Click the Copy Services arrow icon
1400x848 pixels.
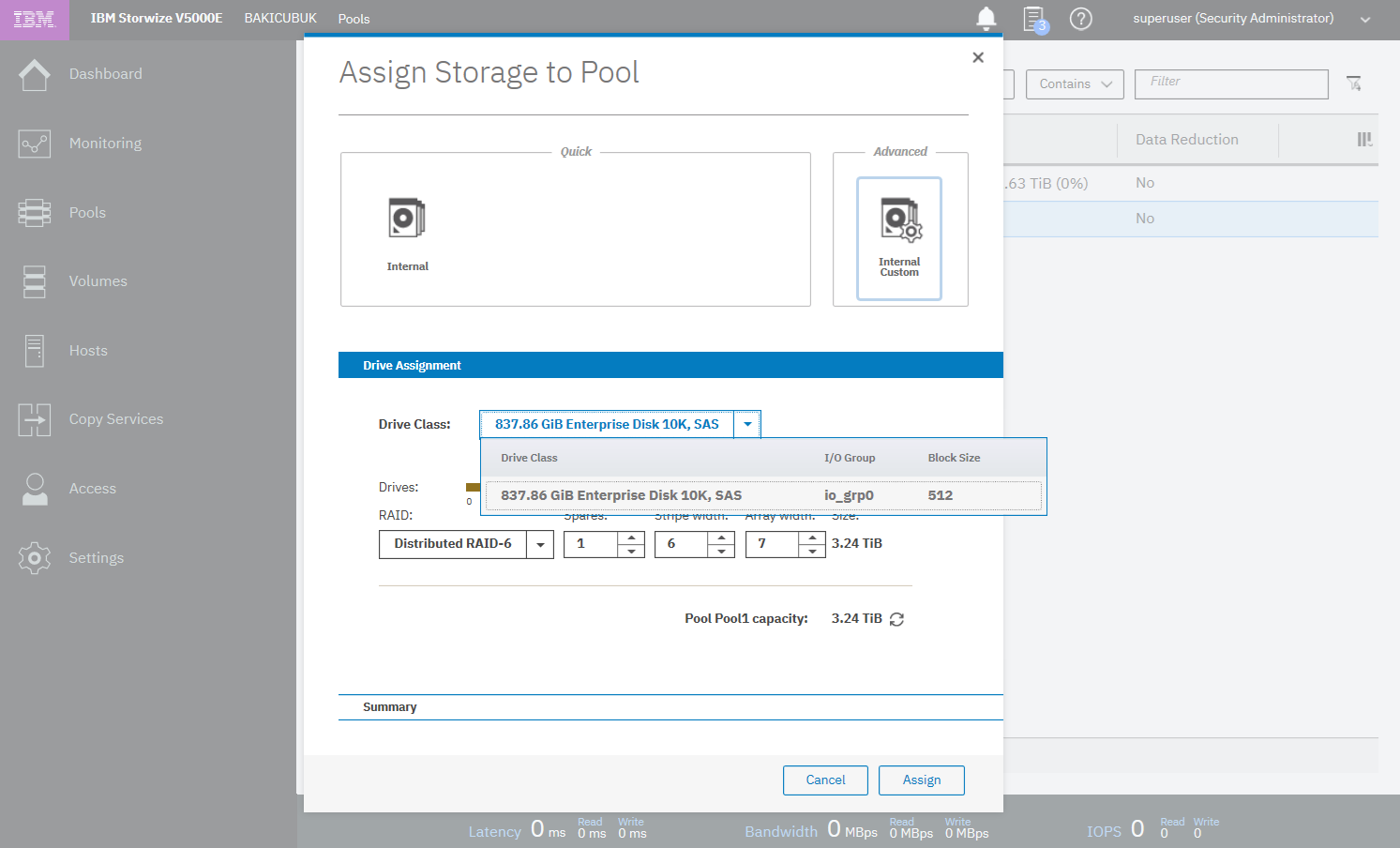pyautogui.click(x=34, y=419)
